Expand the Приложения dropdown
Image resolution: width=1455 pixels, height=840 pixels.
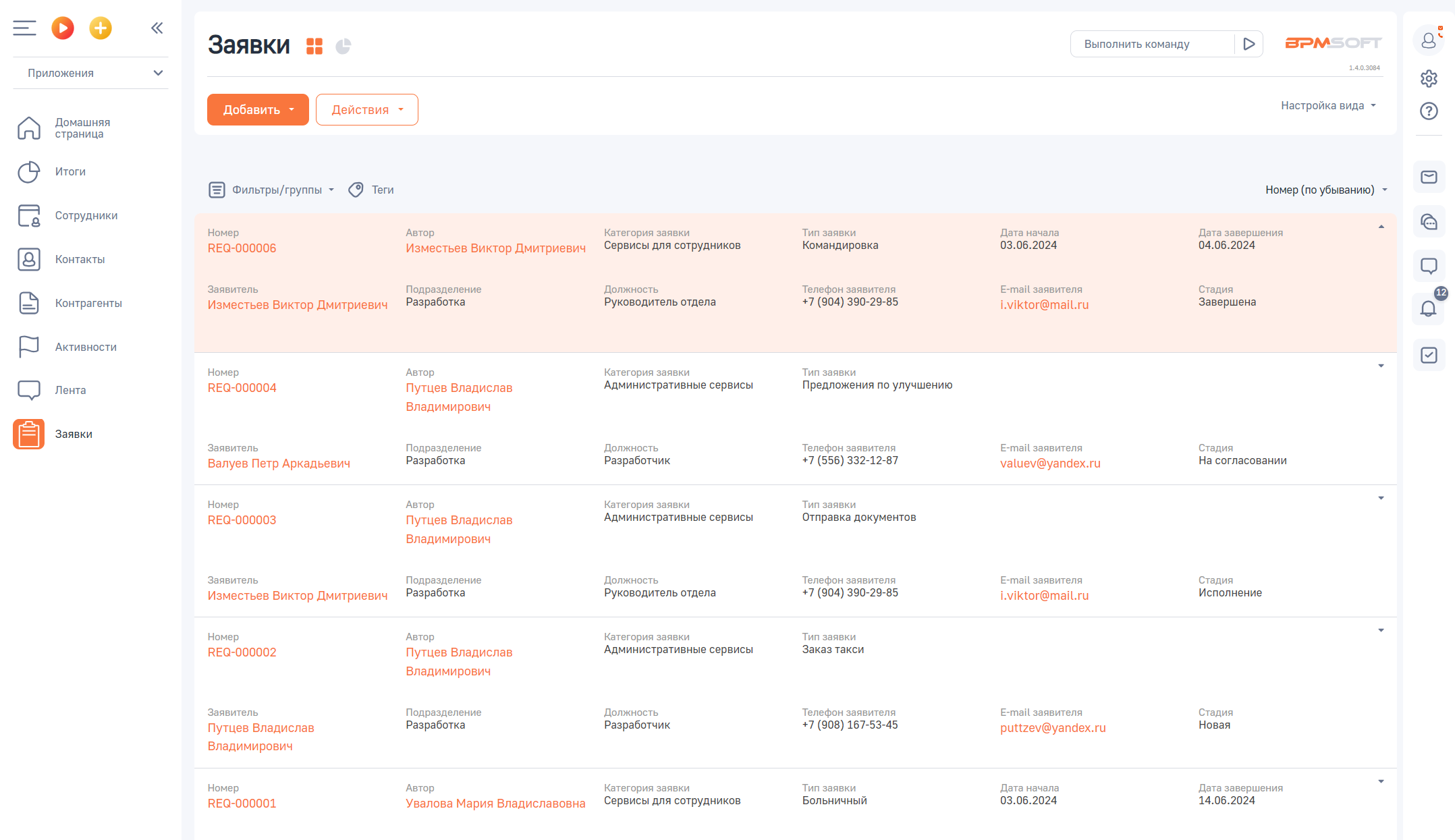90,73
